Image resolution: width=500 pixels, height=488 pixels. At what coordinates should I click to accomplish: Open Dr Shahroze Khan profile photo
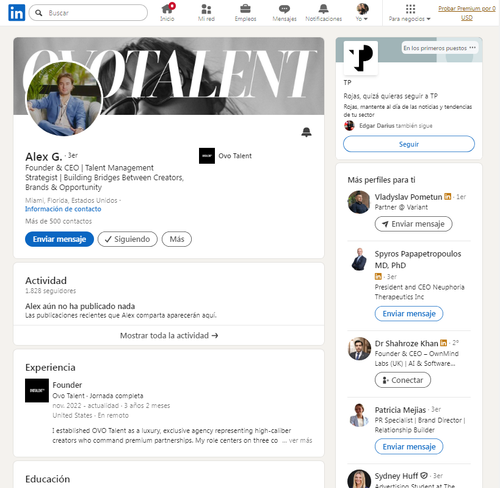[359, 349]
